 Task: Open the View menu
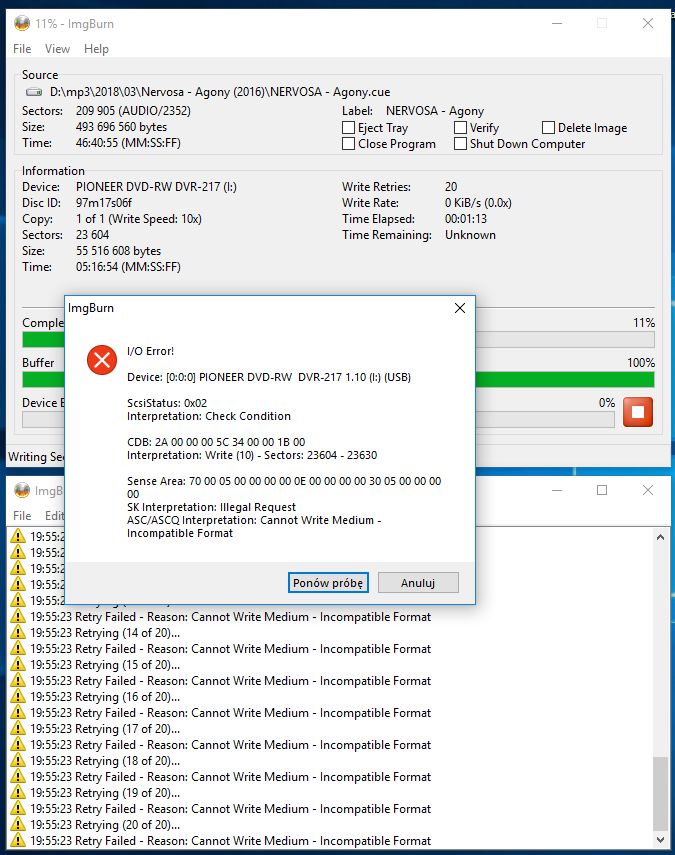pyautogui.click(x=57, y=49)
